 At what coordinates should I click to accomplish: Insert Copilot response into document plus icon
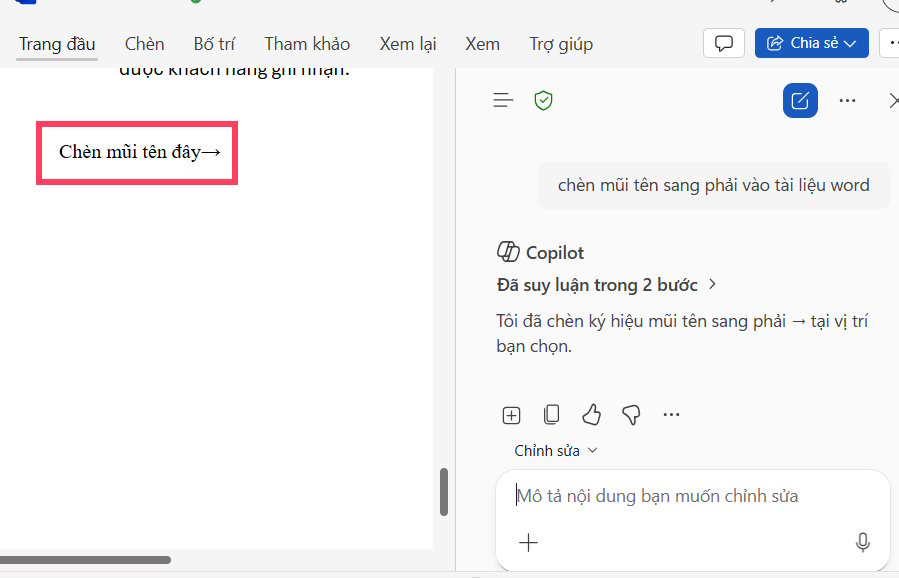pos(511,415)
